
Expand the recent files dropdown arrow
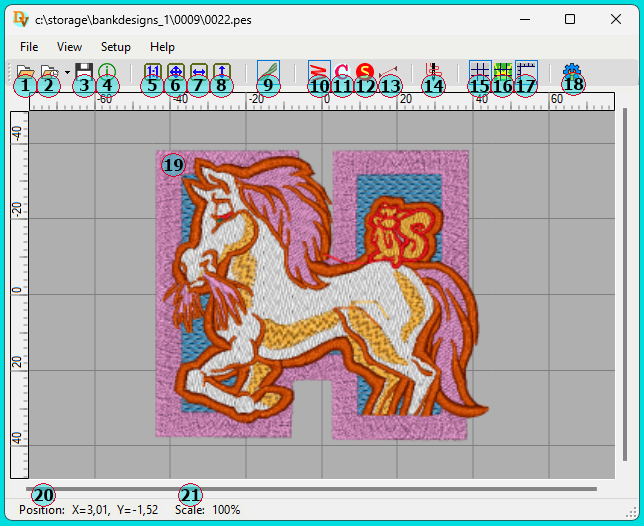66,72
